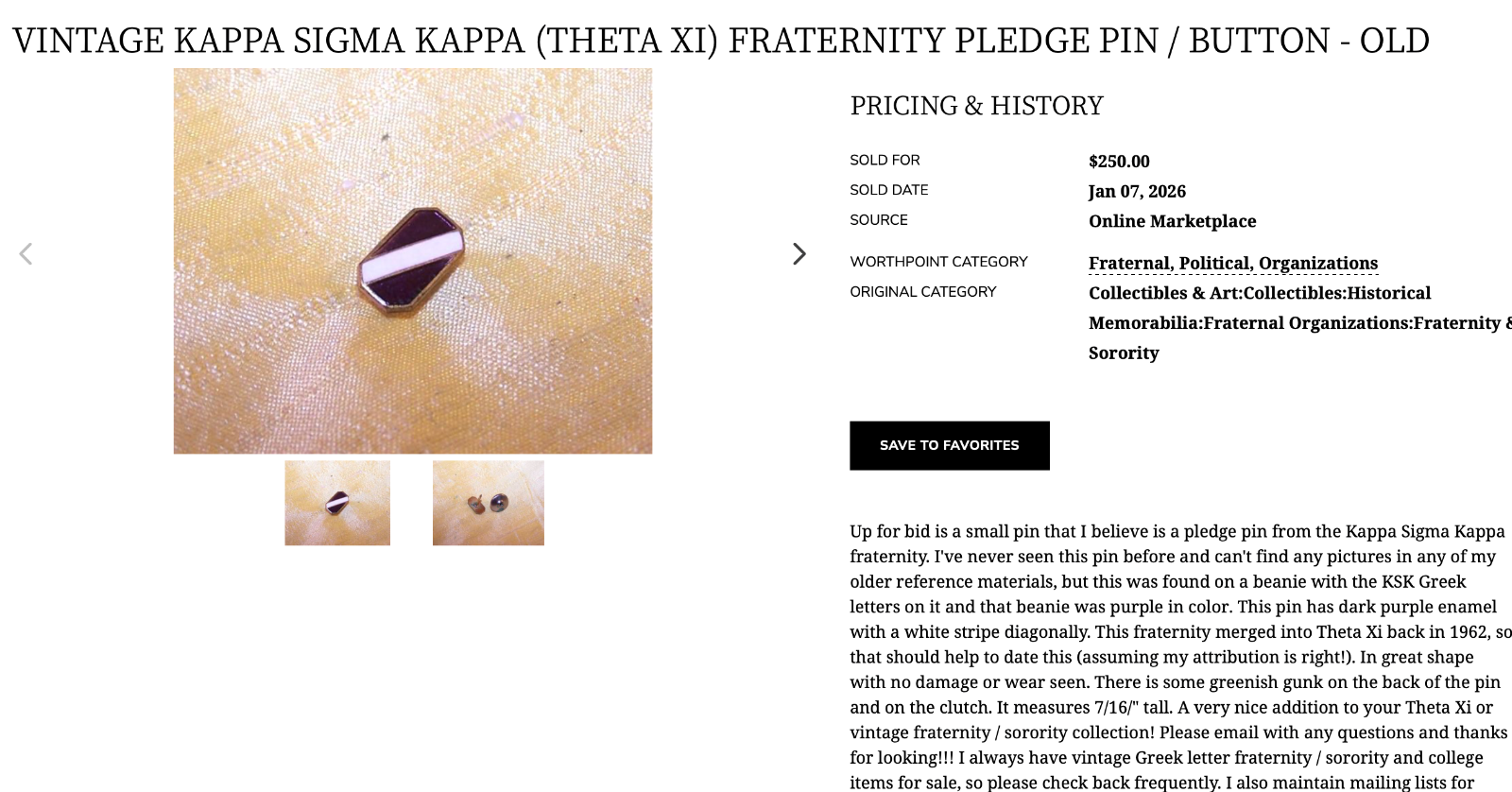Open the Fraternal, Political, Organizations category link
Viewport: 1512px width, 792px height.
coord(1233,263)
